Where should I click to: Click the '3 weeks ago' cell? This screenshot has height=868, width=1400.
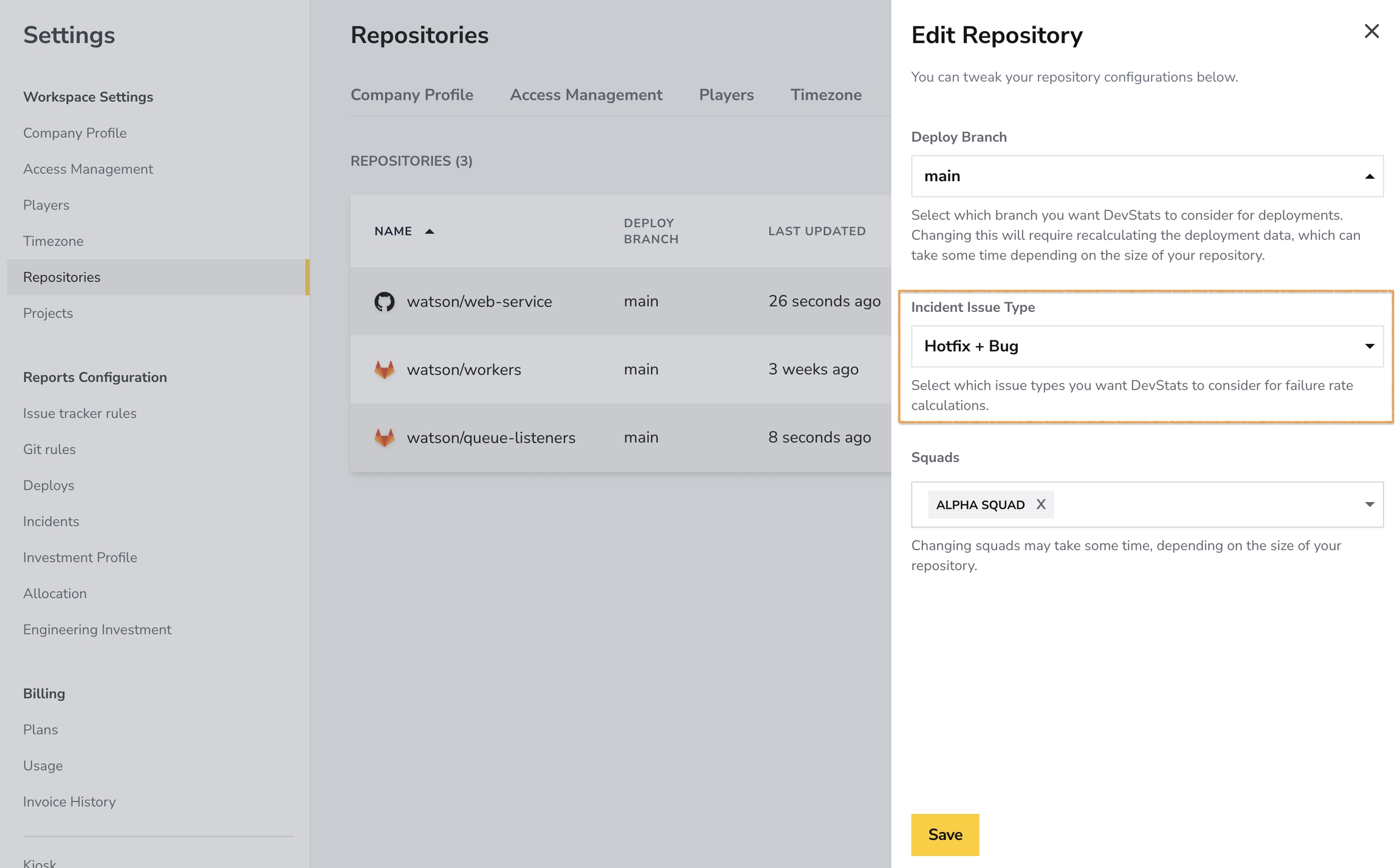[x=813, y=370]
